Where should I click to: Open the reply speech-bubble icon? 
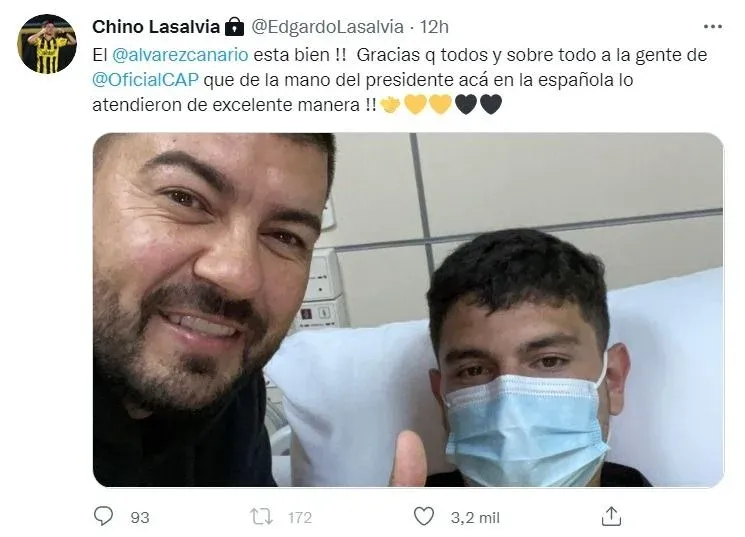pos(103,516)
